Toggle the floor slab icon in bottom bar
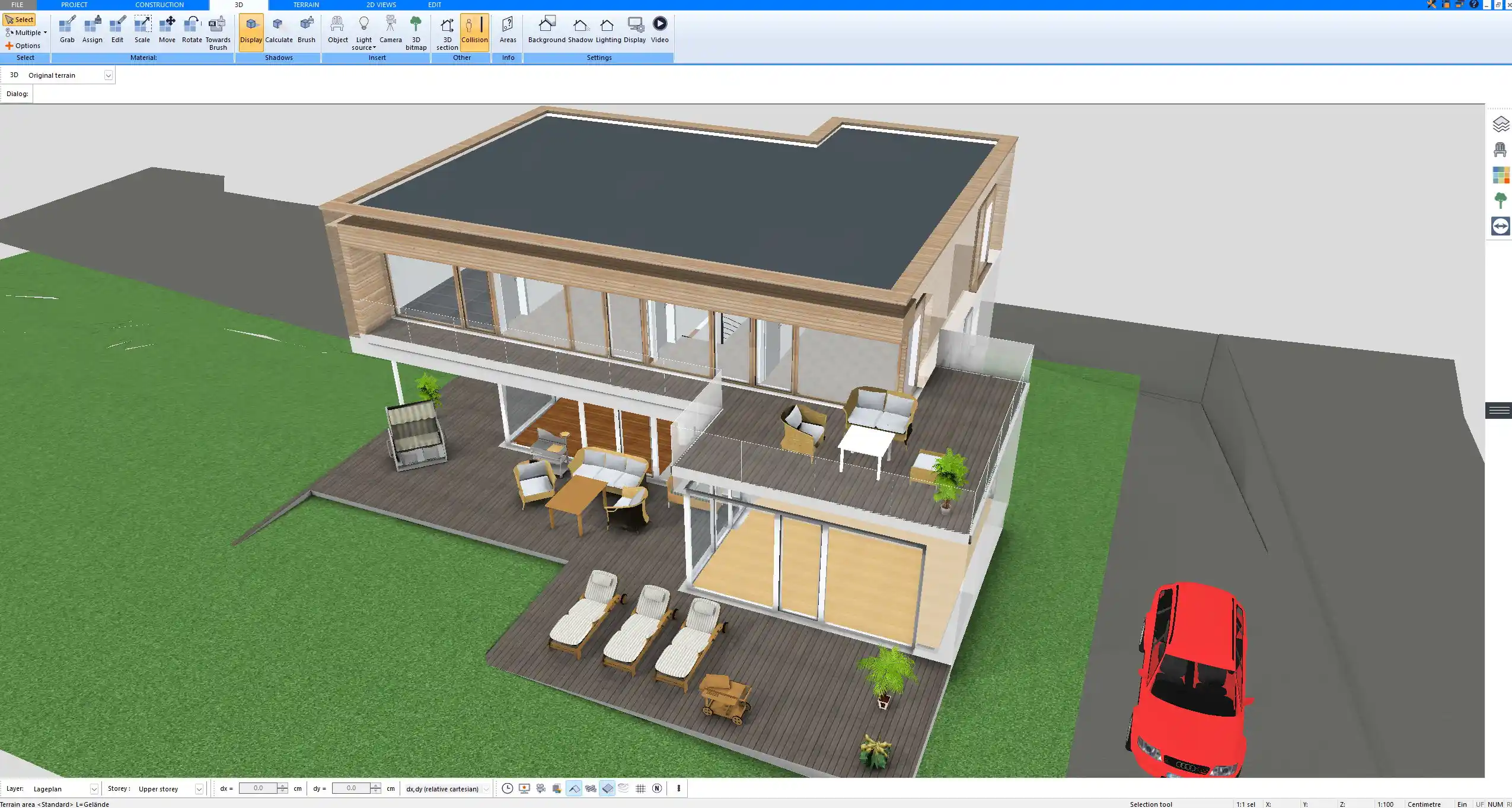The width and height of the screenshot is (1512, 808). pyautogui.click(x=607, y=788)
